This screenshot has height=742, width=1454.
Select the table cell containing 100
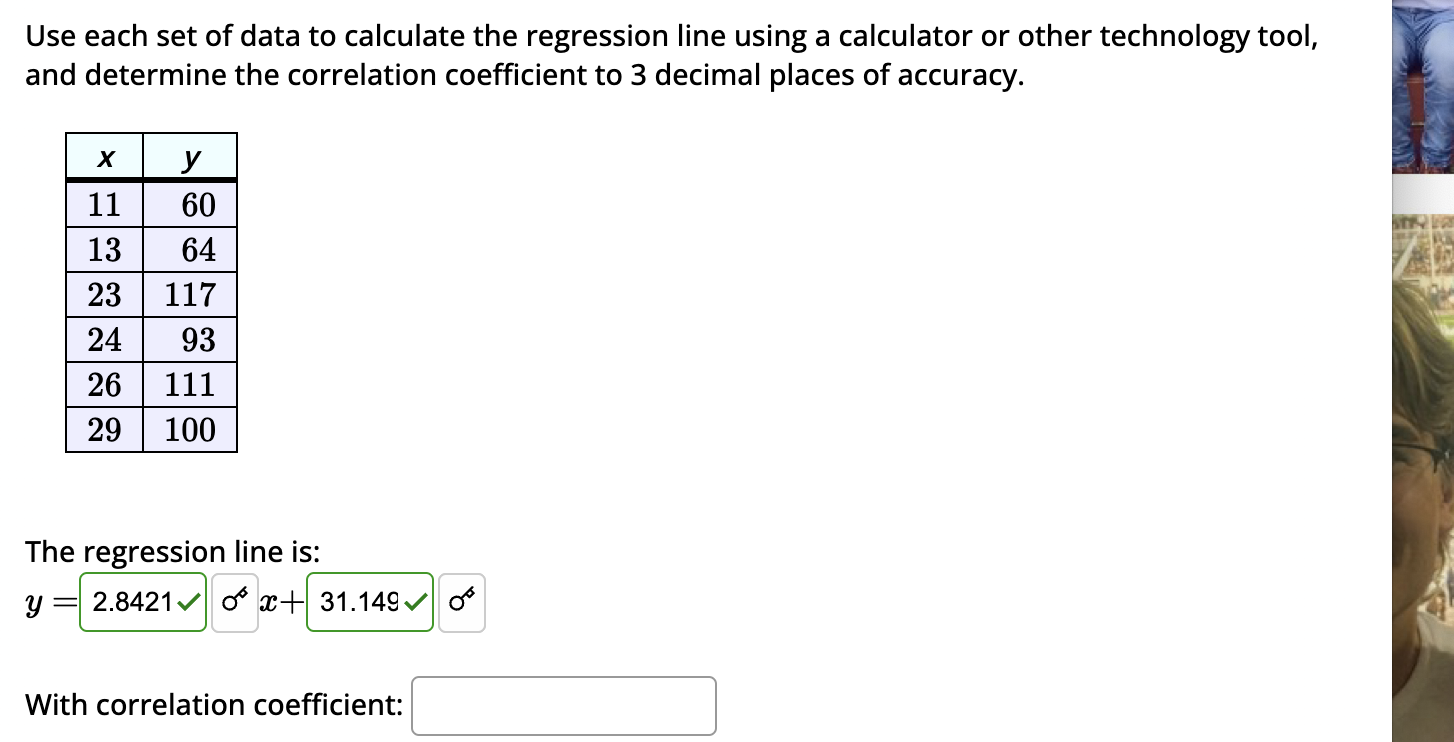pyautogui.click(x=191, y=429)
